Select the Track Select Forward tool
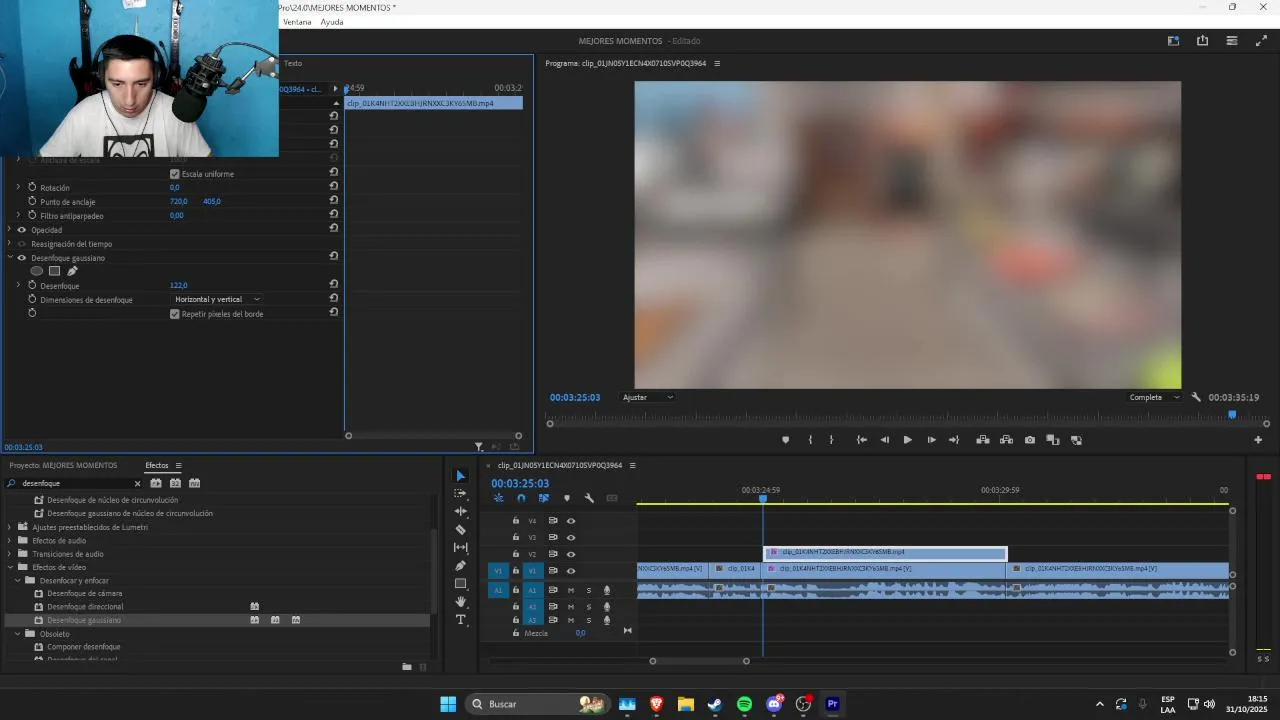1280x720 pixels. pyautogui.click(x=460, y=494)
